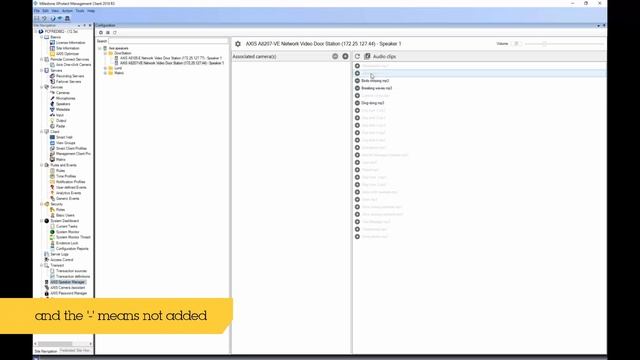Open Axis One-click Camera node
The height and width of the screenshot is (360, 640).
coord(73,65)
